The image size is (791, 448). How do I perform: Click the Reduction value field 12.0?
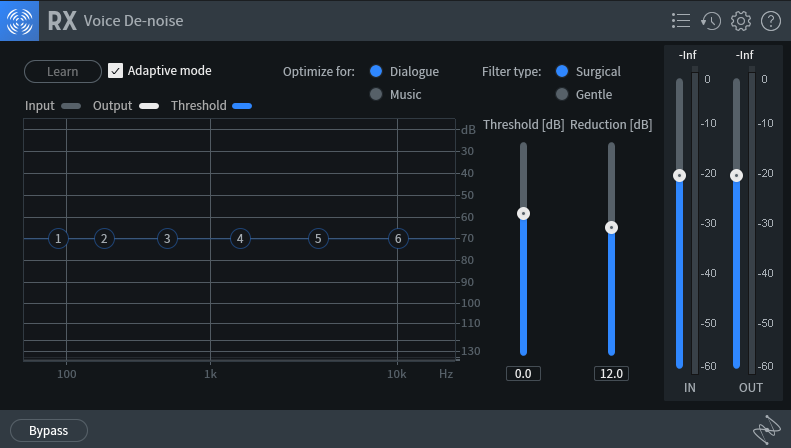[611, 373]
